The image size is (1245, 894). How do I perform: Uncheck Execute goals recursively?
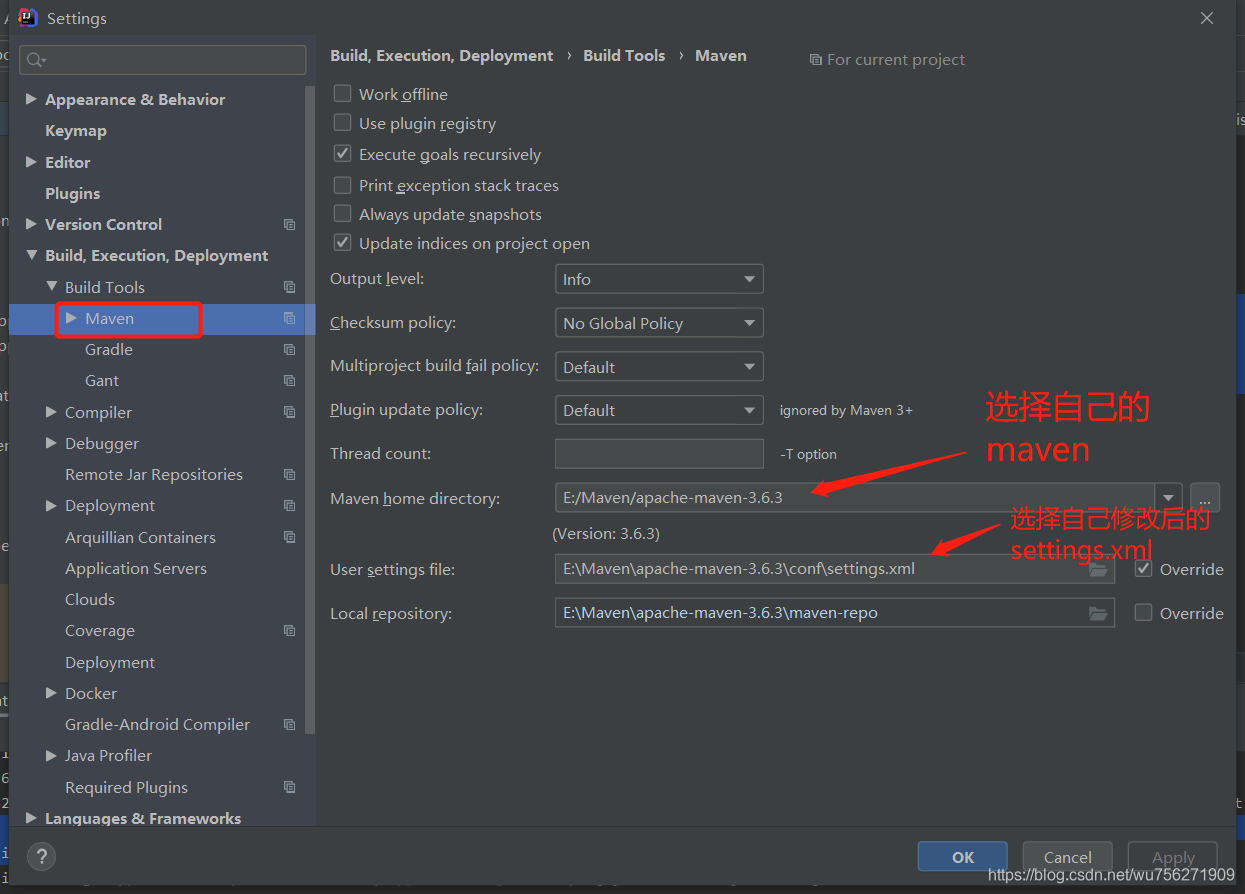coord(342,154)
